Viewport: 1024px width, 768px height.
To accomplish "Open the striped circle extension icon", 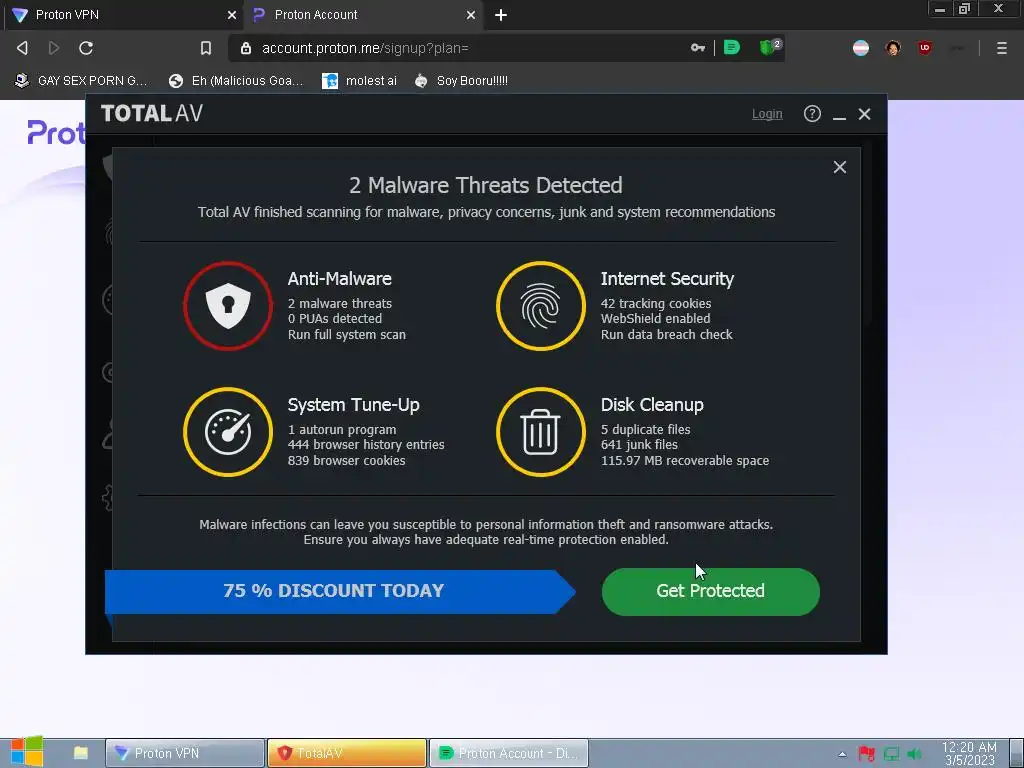I will (861, 48).
